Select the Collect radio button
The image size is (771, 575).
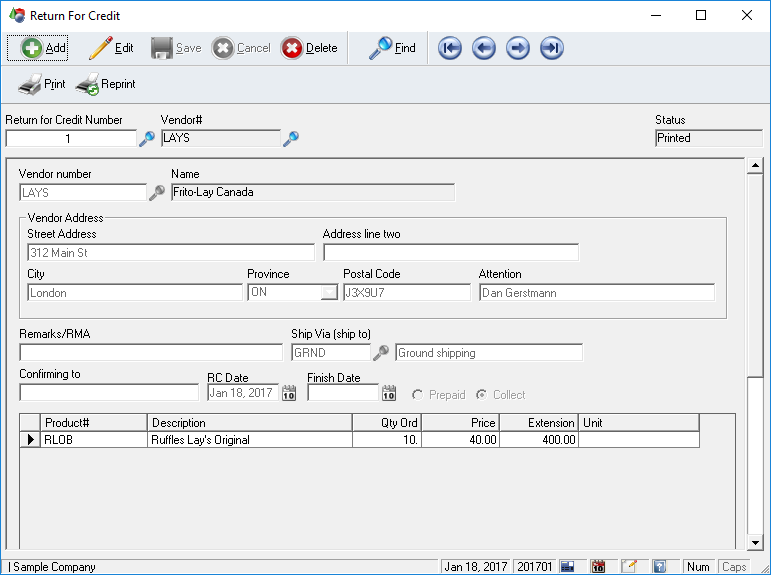(x=481, y=395)
